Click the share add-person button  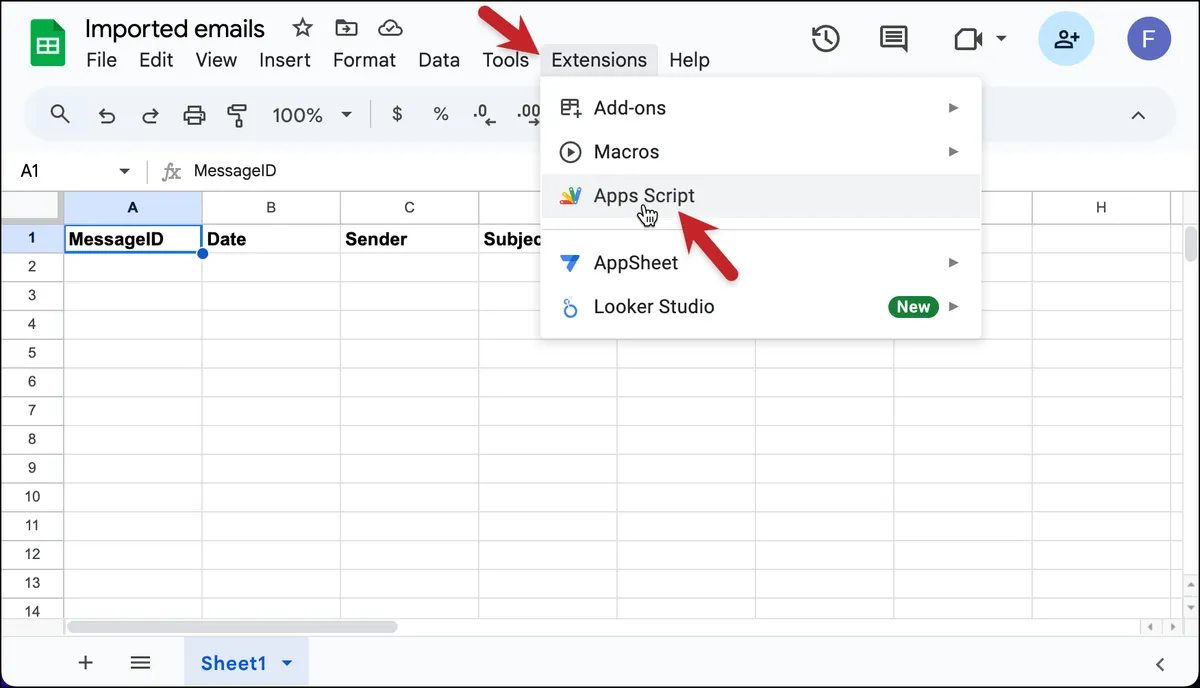(1066, 40)
